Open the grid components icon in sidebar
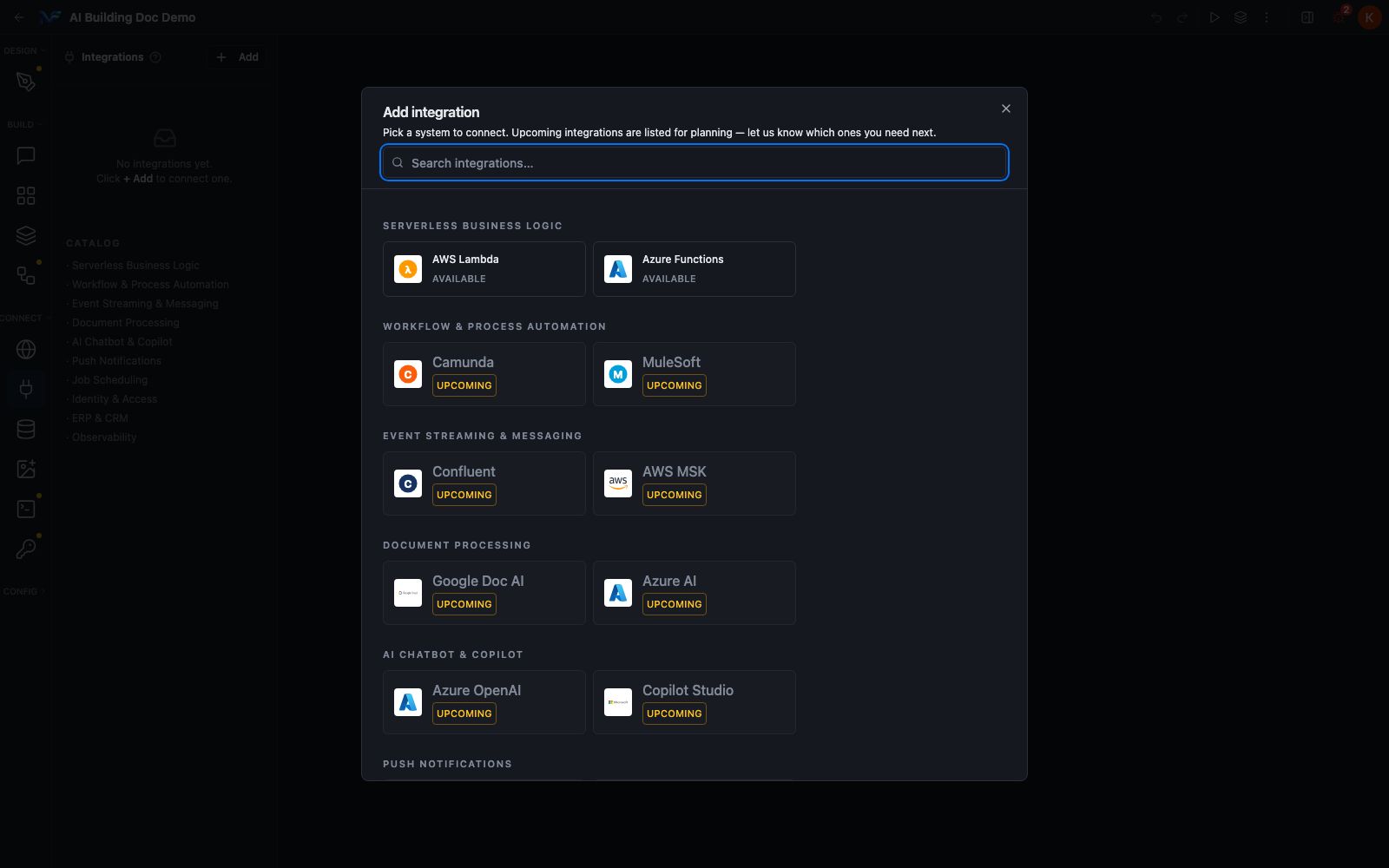 pos(26,195)
